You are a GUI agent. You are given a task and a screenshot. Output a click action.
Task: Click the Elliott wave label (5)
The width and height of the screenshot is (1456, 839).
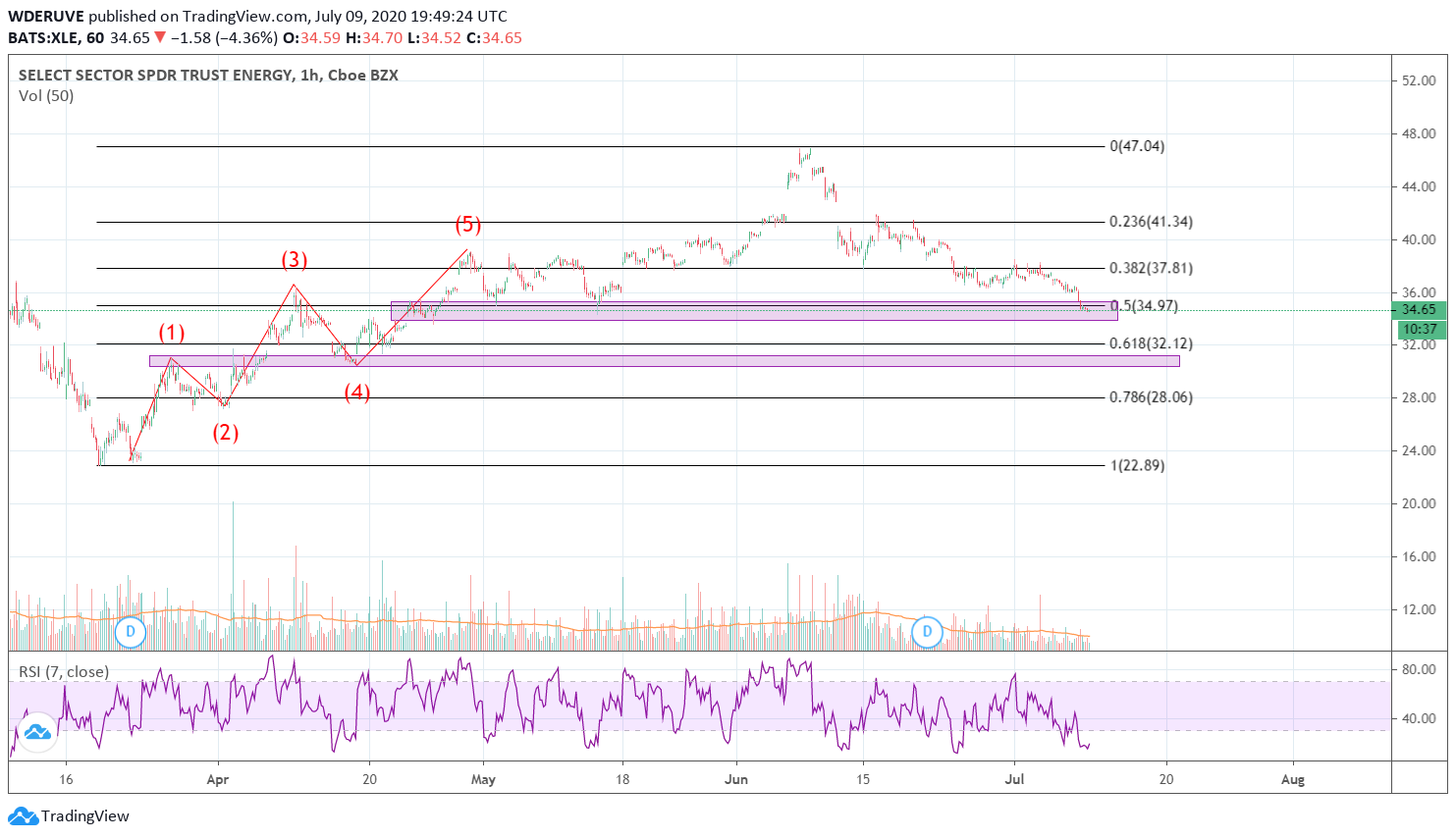coord(467,225)
